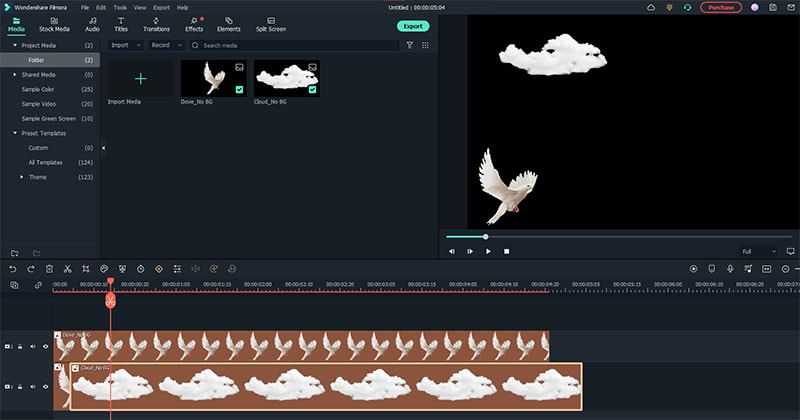Expand the Theme tree item

(21, 177)
